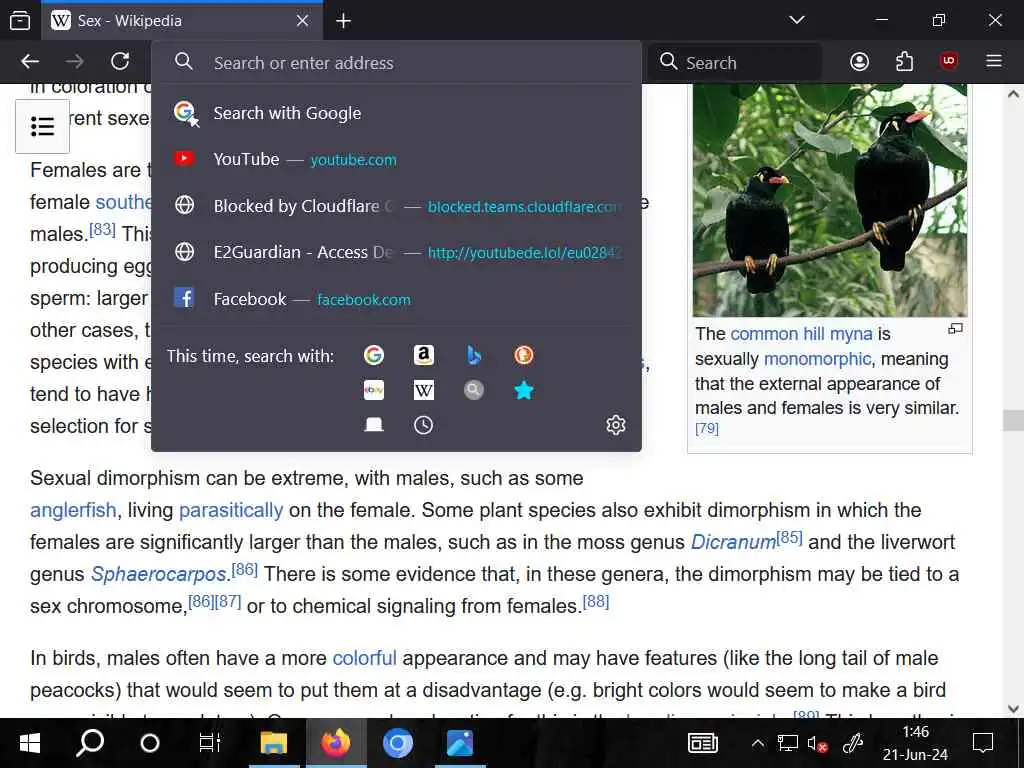This screenshot has height=768, width=1024.
Task: Open Task View on taskbar
Action: click(210, 743)
